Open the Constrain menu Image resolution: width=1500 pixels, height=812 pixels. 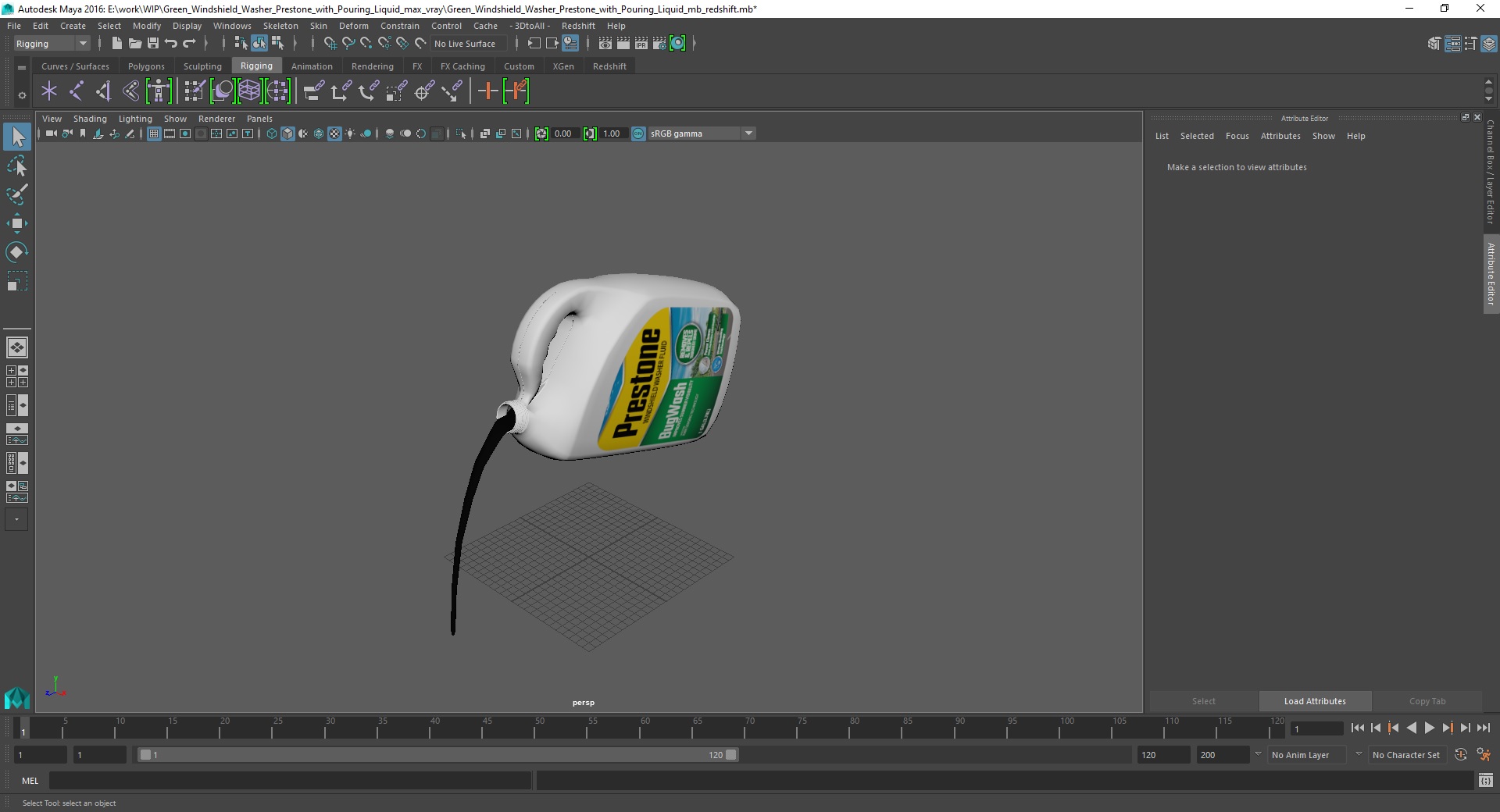pyautogui.click(x=399, y=26)
